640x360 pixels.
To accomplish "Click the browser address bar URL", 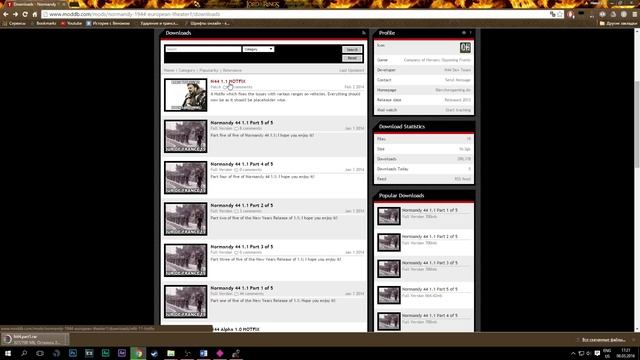I will coord(135,14).
